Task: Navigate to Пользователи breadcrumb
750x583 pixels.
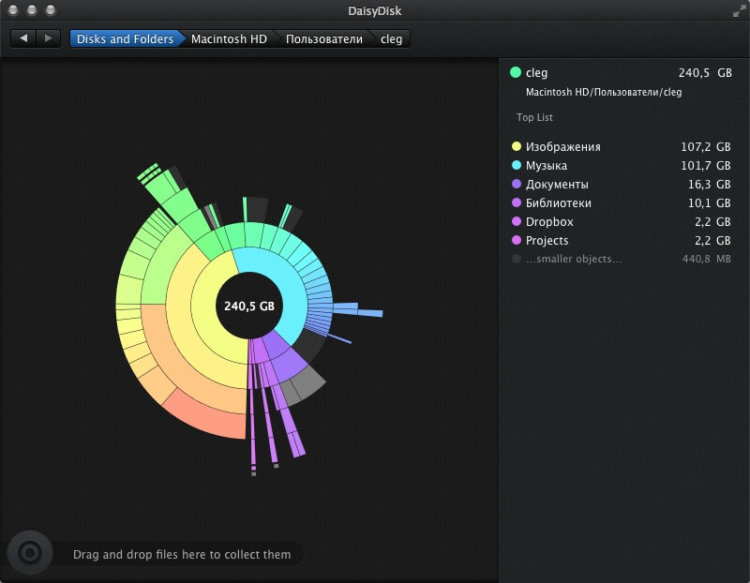Action: pos(324,39)
